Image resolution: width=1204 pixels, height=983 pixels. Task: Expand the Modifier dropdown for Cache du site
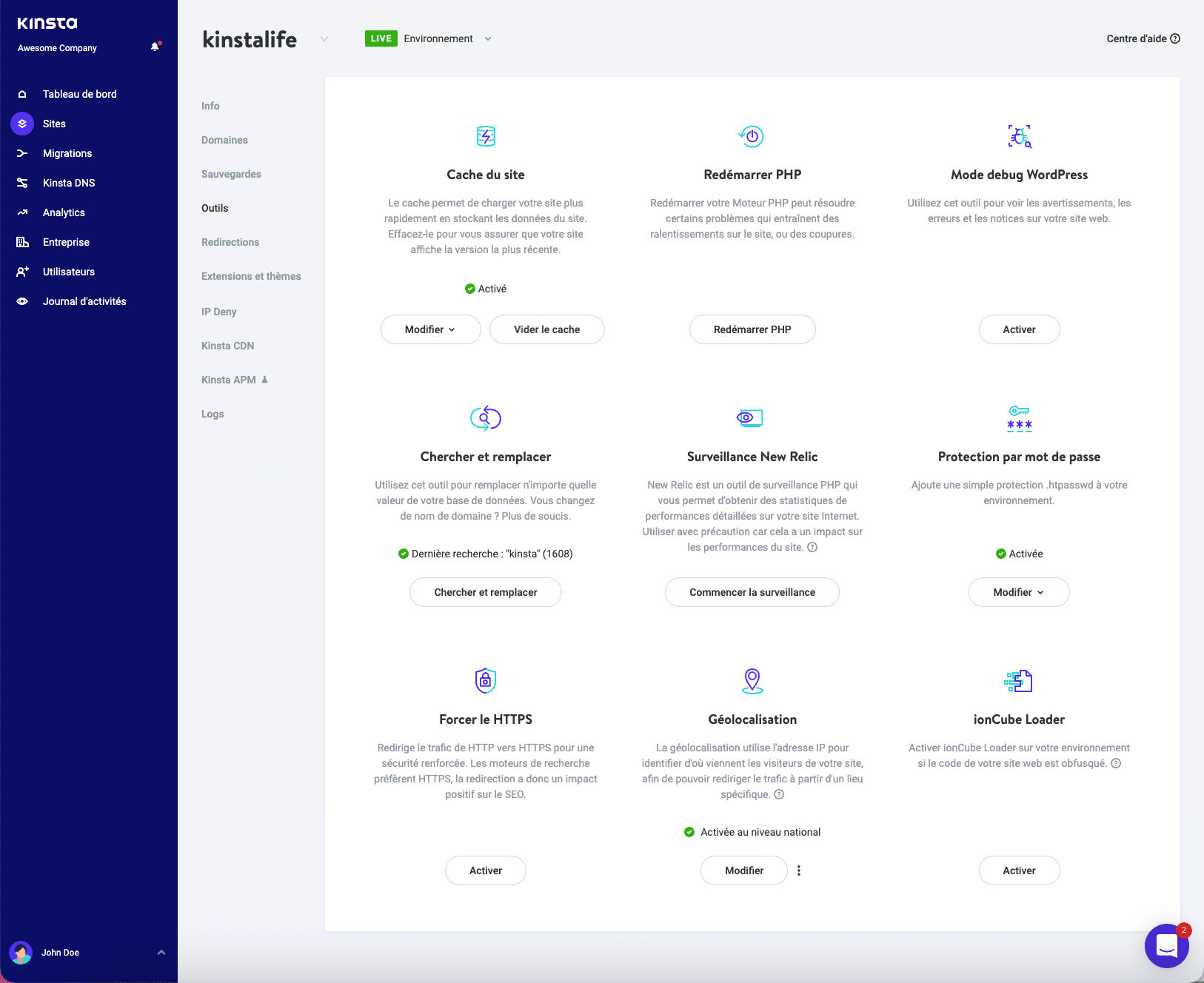[x=431, y=329]
